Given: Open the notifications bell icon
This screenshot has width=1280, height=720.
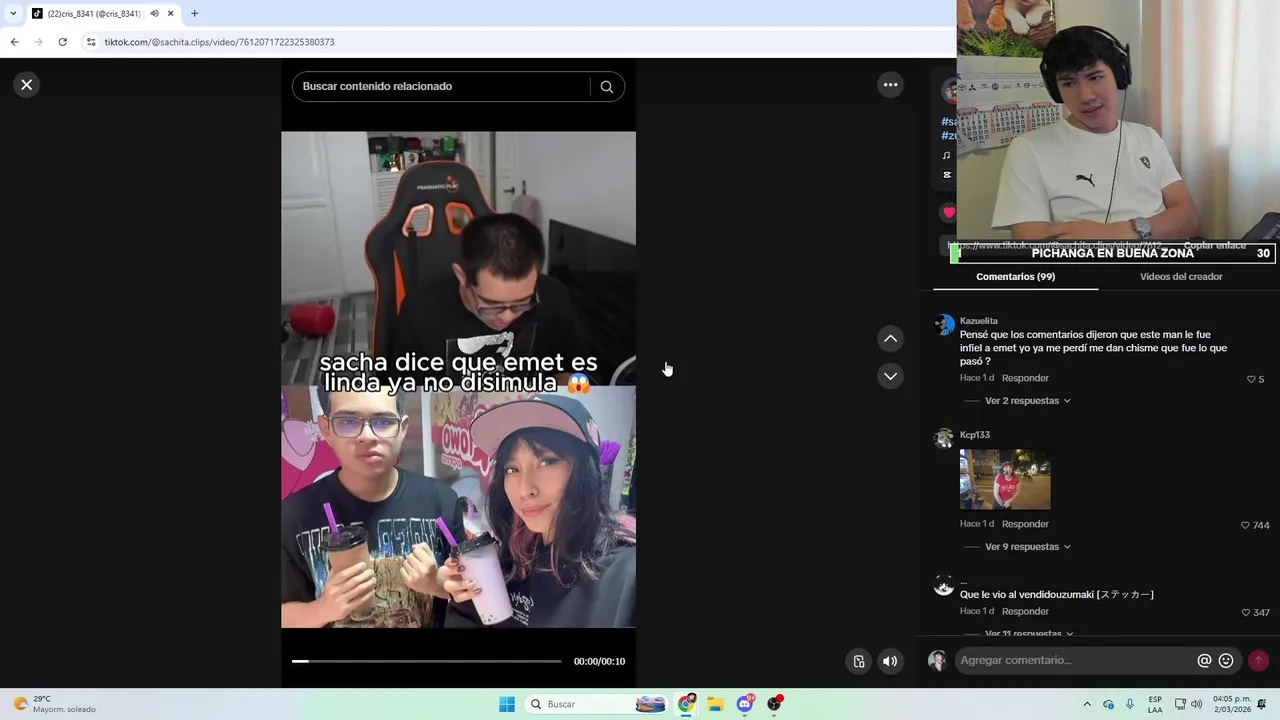Looking at the screenshot, I should 1262,704.
